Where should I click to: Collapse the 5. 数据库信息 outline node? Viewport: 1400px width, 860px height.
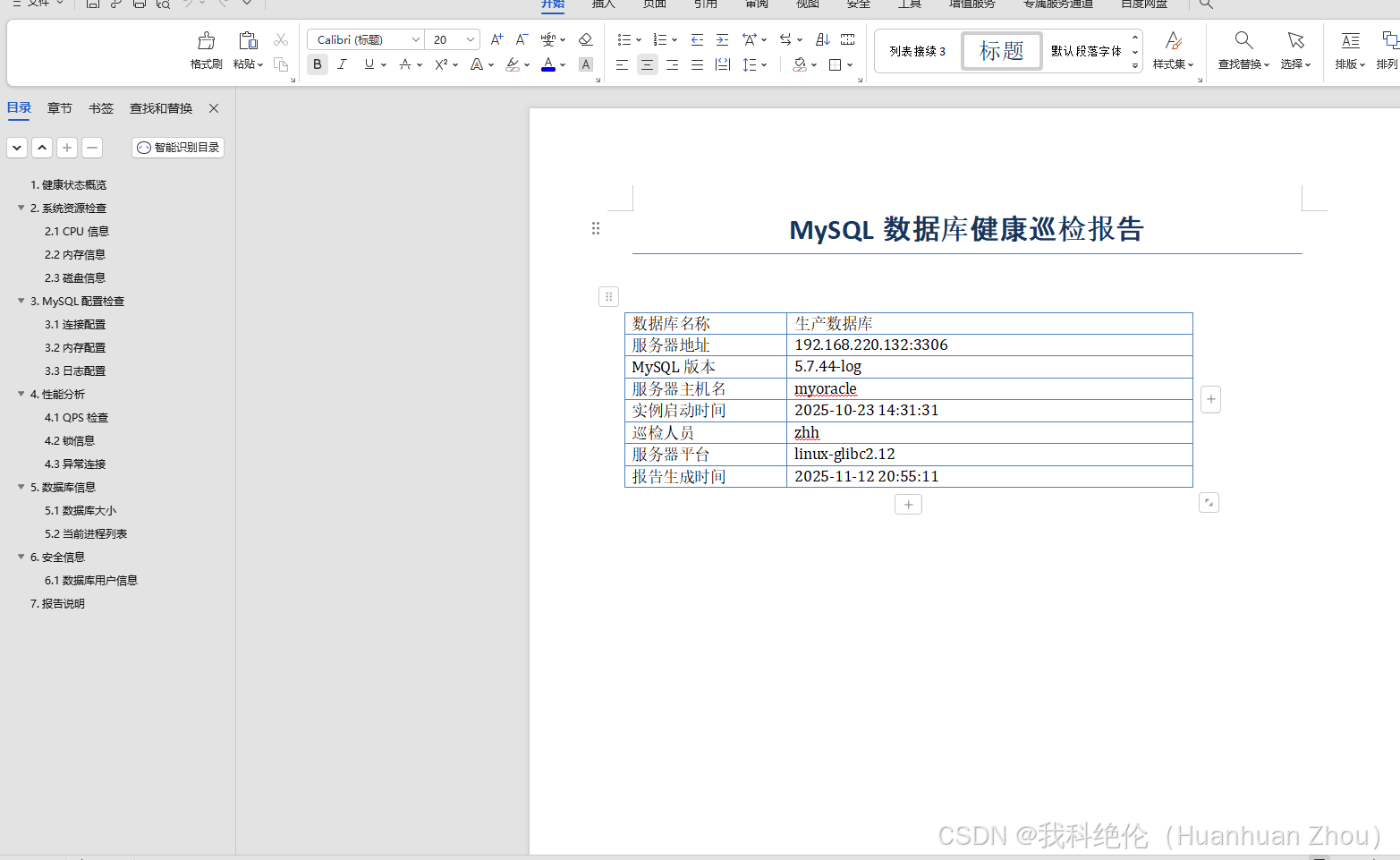coord(21,487)
